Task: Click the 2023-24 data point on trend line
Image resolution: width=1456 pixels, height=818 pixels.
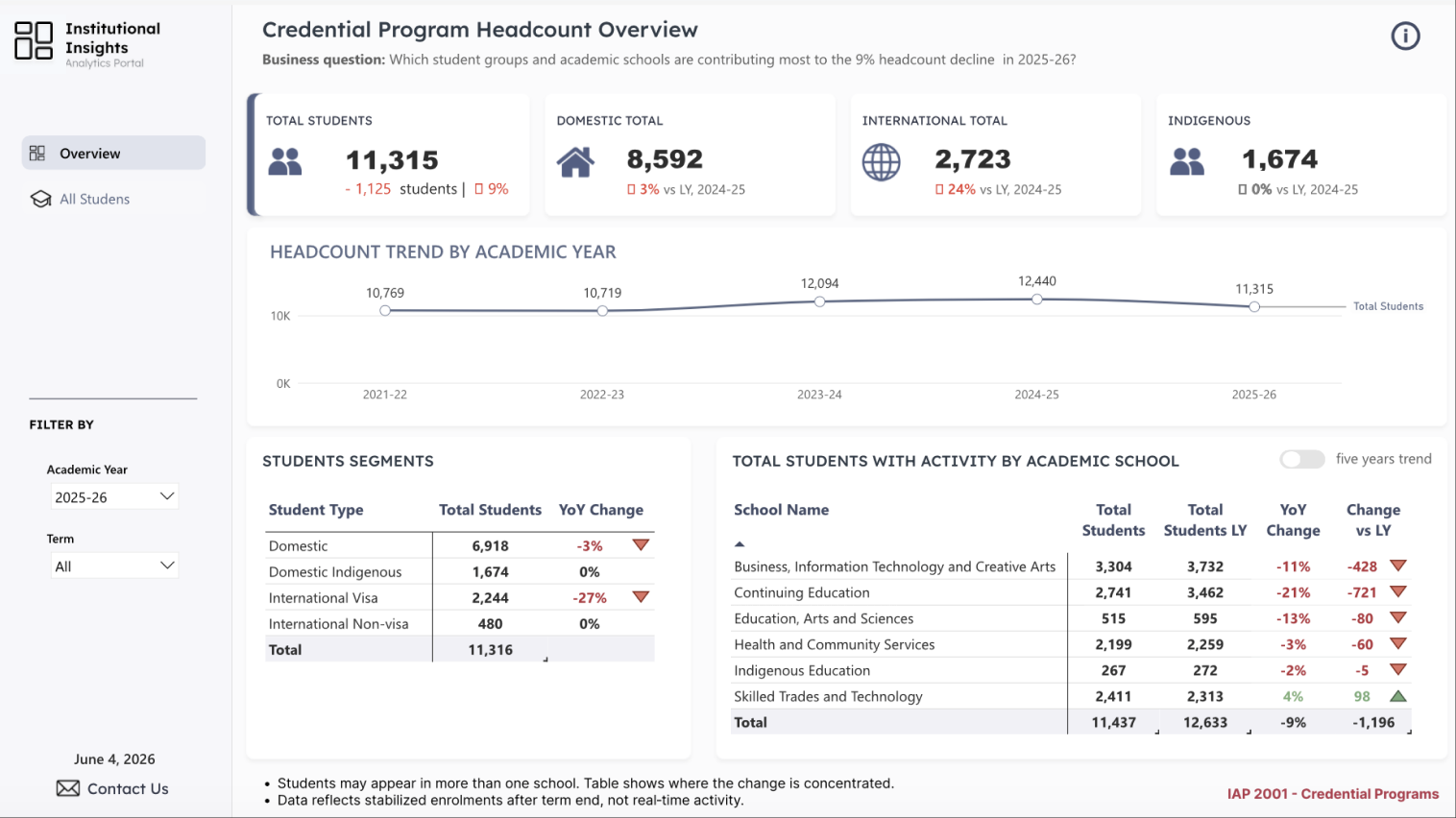Action: [819, 301]
